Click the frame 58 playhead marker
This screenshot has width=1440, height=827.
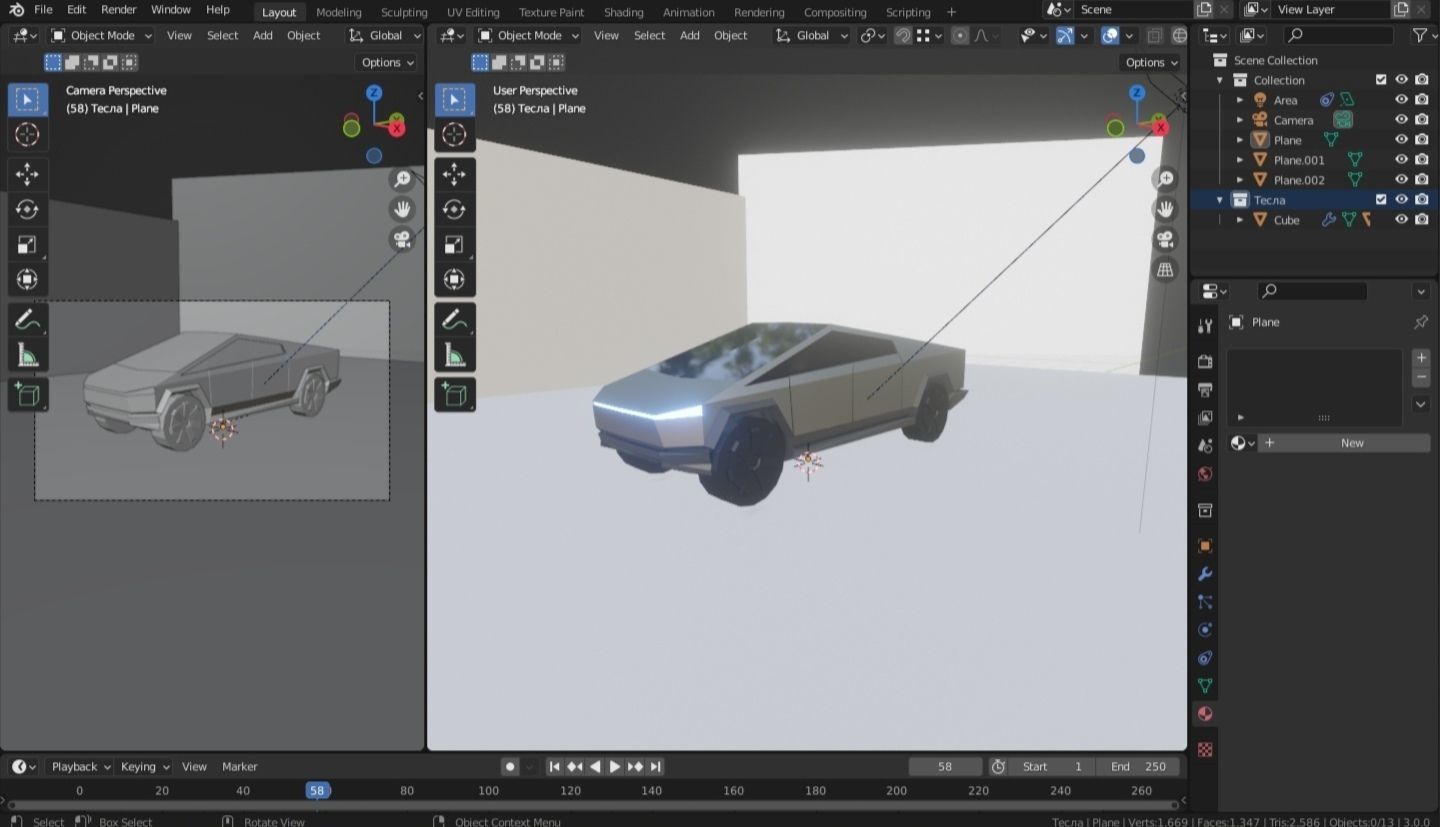317,790
